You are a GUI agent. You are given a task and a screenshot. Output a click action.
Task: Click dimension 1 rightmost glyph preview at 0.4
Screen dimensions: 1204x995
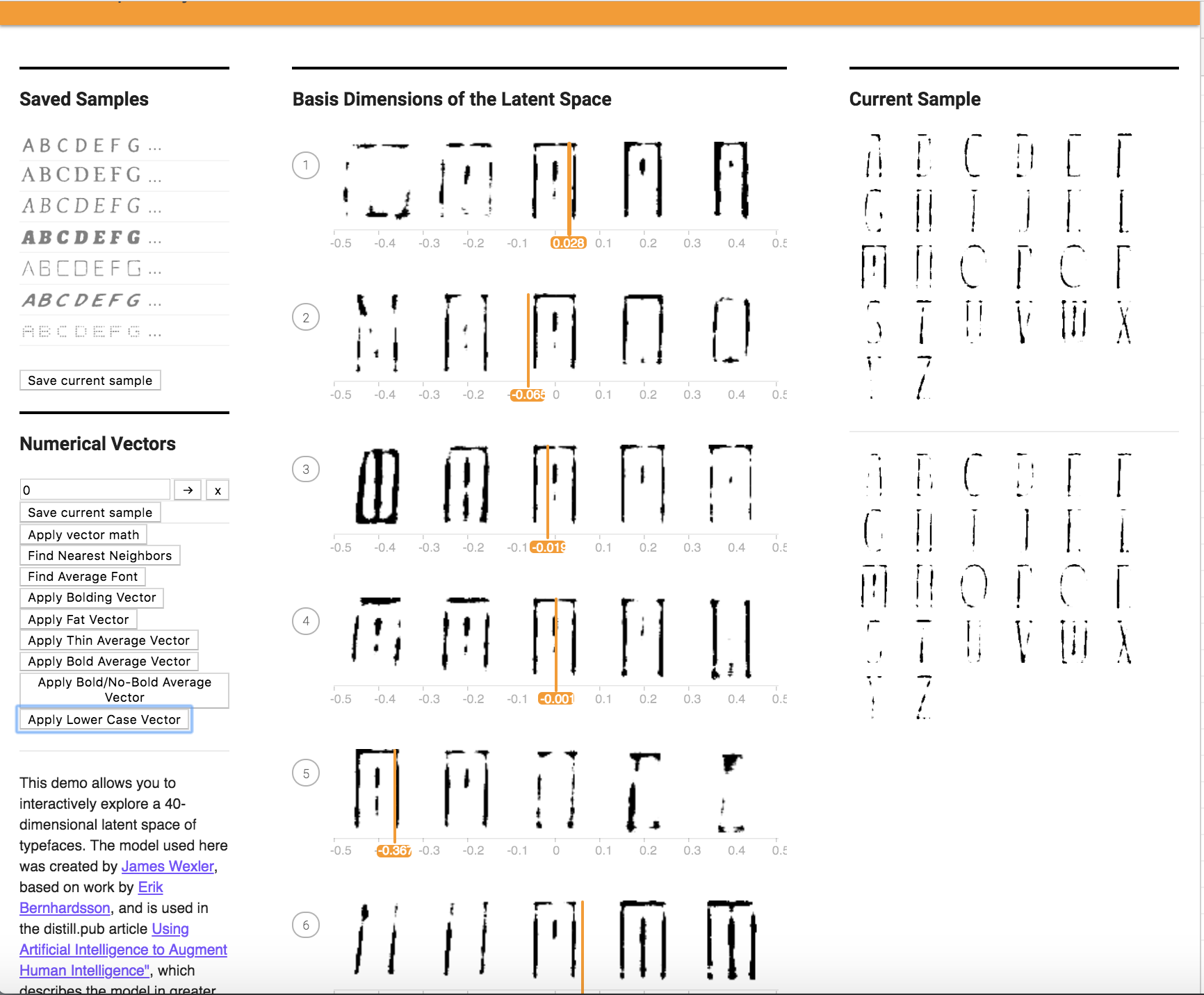pos(731,181)
